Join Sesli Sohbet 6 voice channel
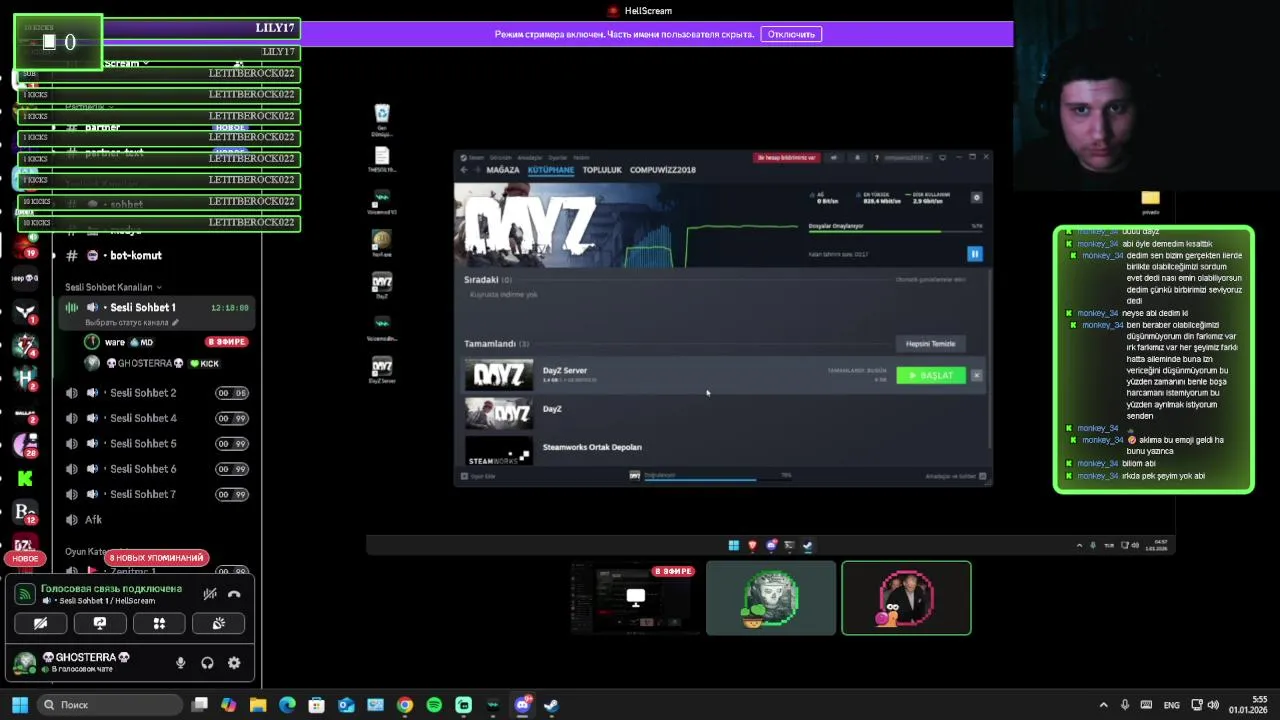1280x720 pixels. pyautogui.click(x=155, y=469)
